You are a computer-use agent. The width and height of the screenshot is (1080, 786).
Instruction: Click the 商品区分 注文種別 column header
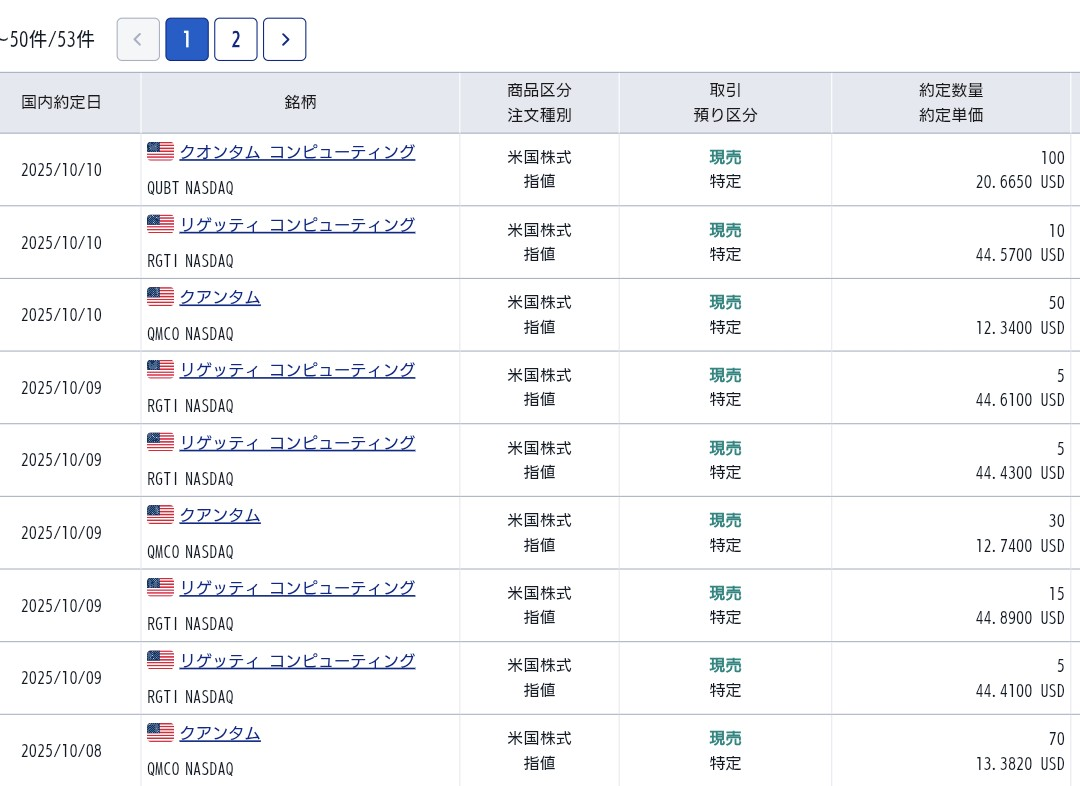click(539, 103)
